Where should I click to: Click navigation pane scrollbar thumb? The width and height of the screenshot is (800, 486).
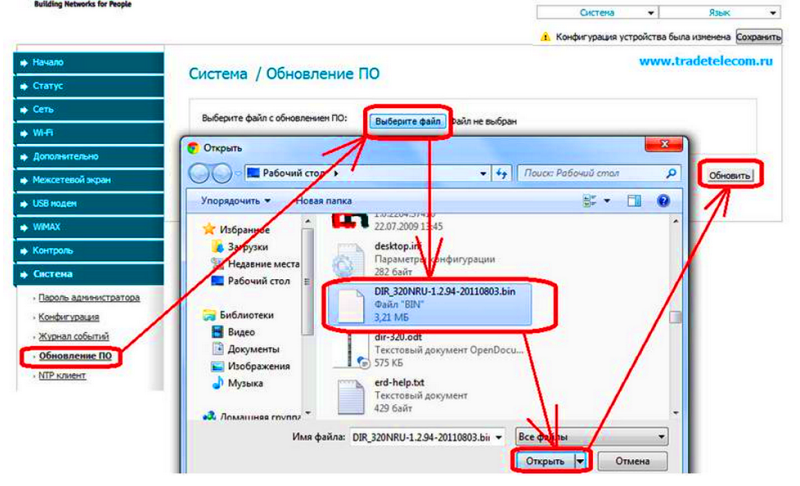307,282
